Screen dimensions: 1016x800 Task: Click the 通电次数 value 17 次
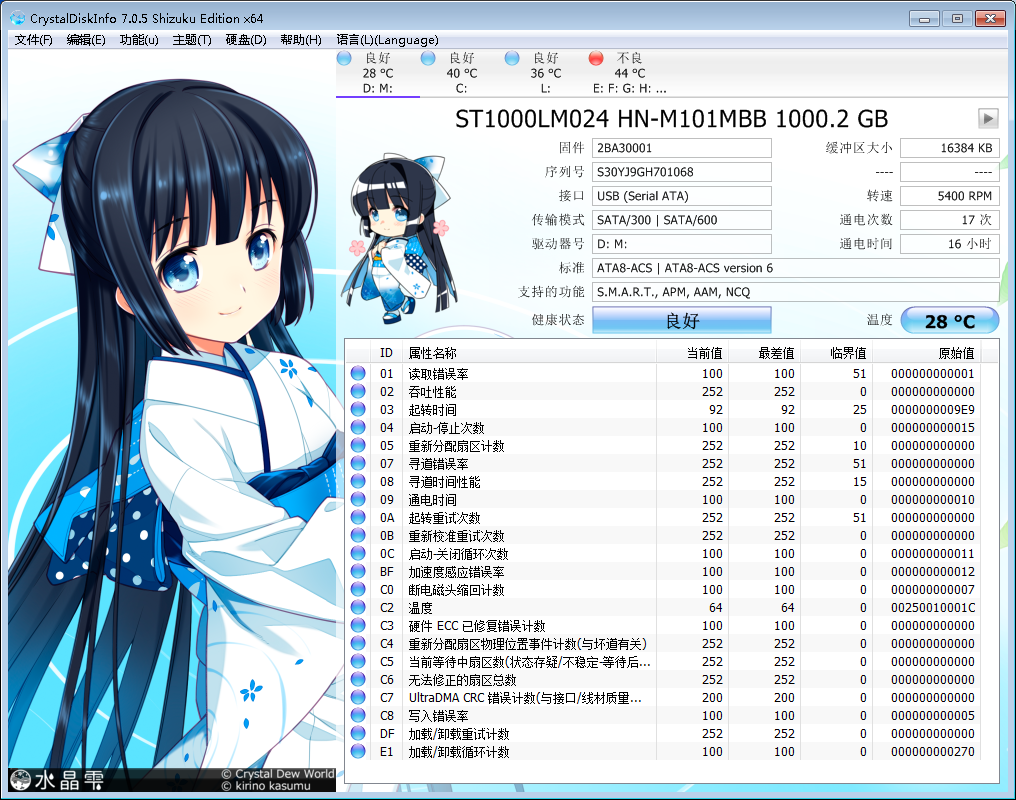coord(950,220)
